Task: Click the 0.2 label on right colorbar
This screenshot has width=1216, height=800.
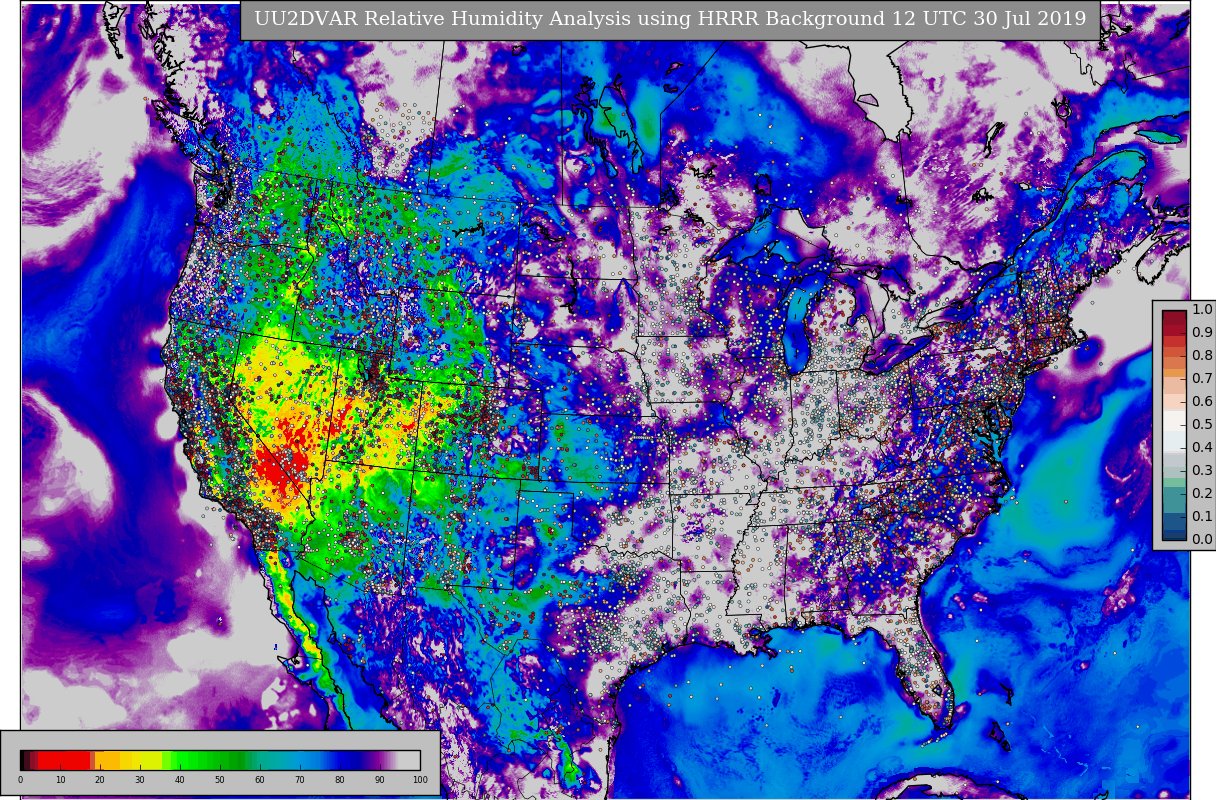Action: pos(1202,493)
